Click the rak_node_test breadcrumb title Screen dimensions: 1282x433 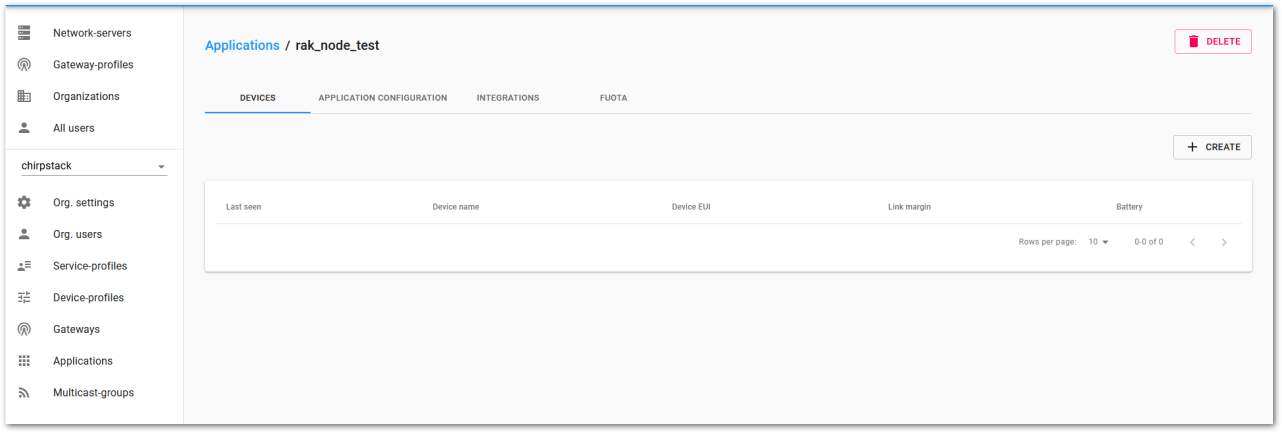tap(338, 46)
